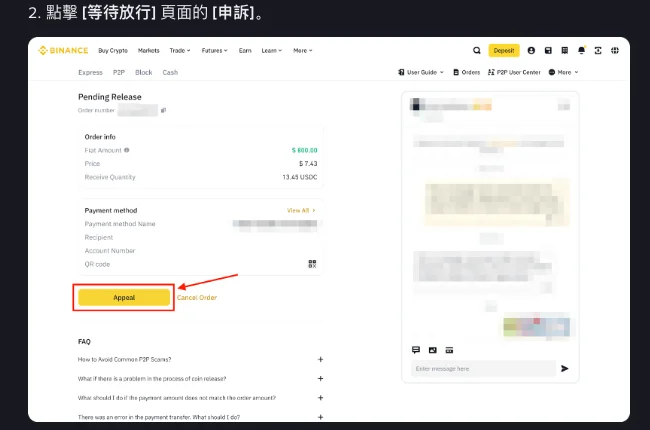Open the User Guide dropdown
Image resolution: width=650 pixels, height=430 pixels.
[x=421, y=72]
